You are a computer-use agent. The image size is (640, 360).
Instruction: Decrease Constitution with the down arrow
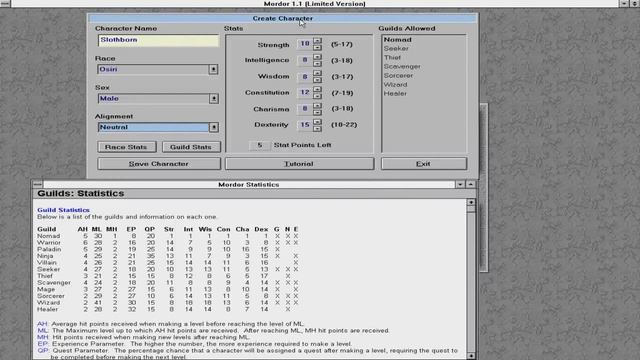click(x=317, y=96)
